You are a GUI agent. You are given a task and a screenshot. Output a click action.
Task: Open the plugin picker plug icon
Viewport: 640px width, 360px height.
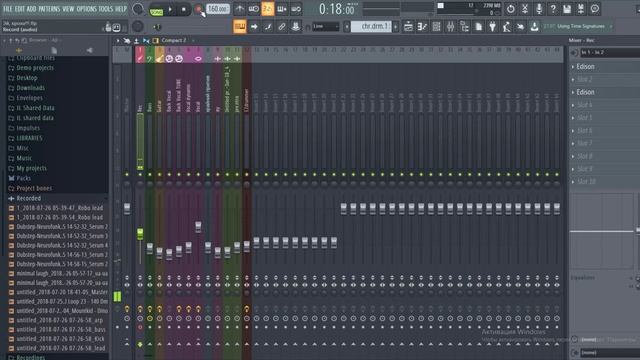493,27
